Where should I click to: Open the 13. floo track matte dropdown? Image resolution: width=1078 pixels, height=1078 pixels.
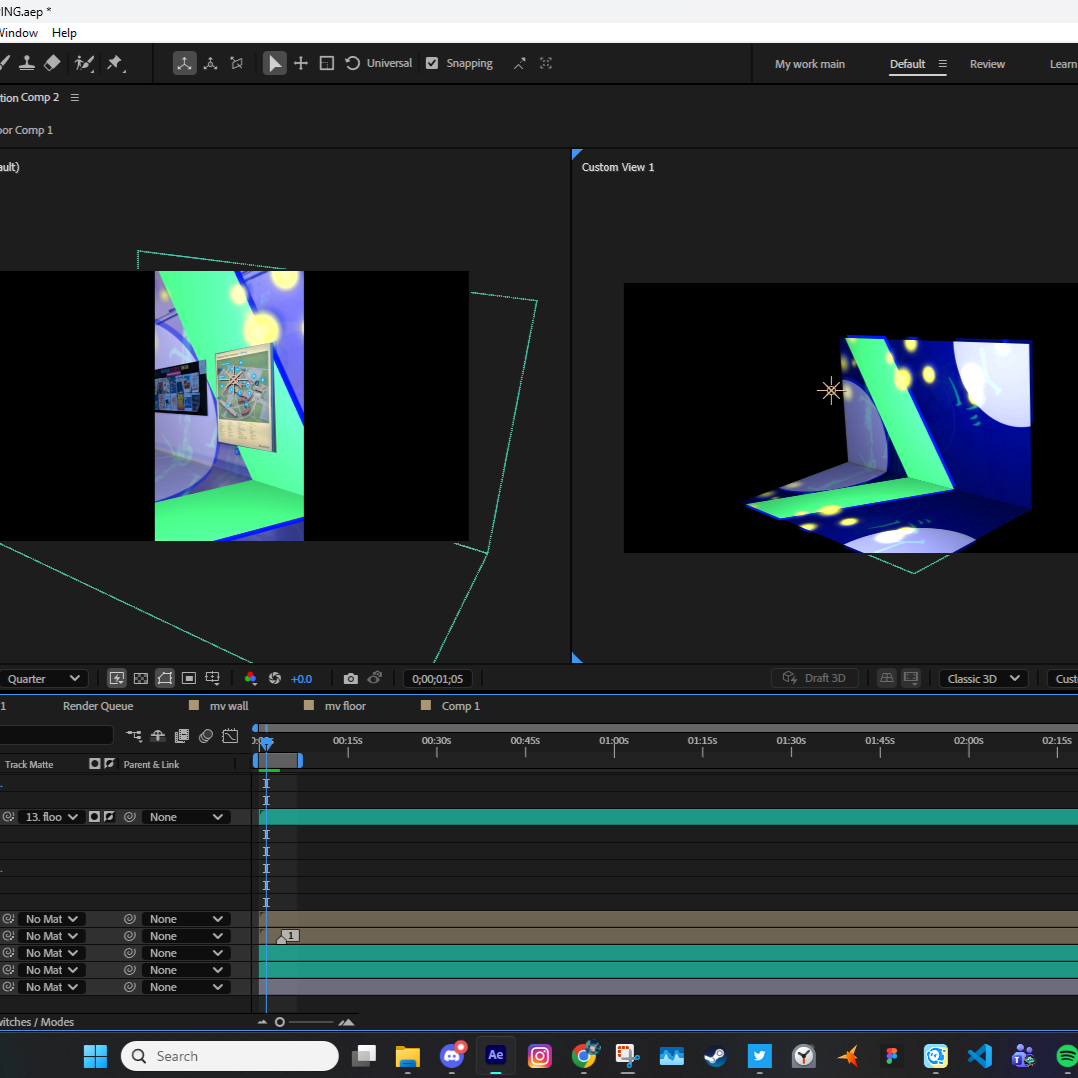pyautogui.click(x=50, y=816)
